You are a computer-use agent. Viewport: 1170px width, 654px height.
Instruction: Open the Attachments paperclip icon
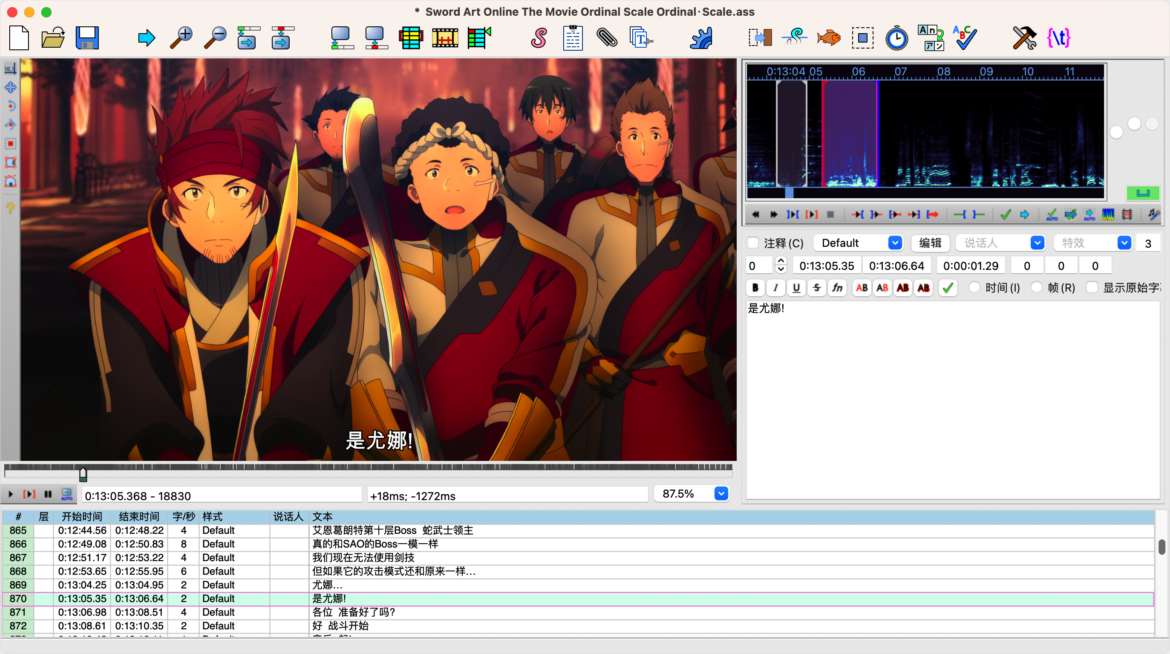[x=607, y=37]
